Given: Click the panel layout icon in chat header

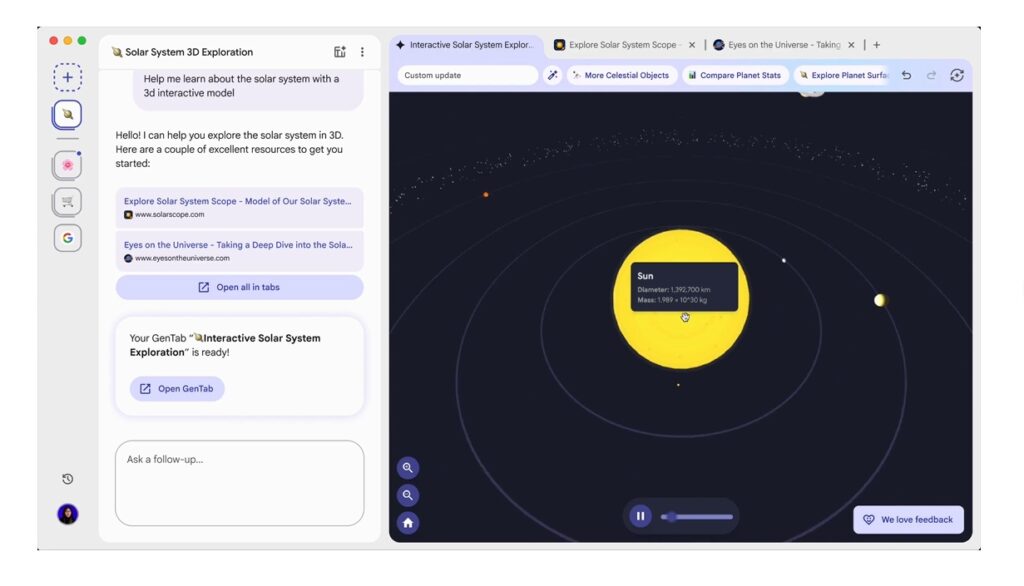Looking at the screenshot, I should [x=340, y=52].
